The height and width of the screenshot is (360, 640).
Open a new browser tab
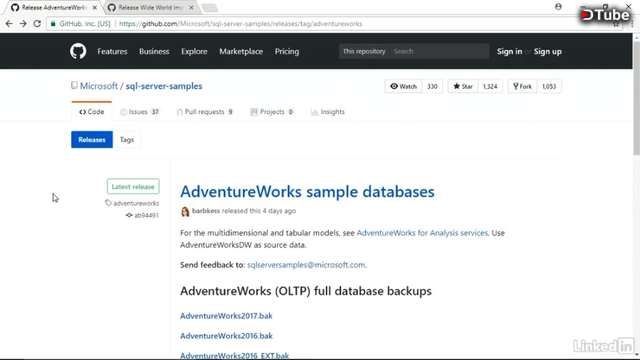tap(210, 8)
